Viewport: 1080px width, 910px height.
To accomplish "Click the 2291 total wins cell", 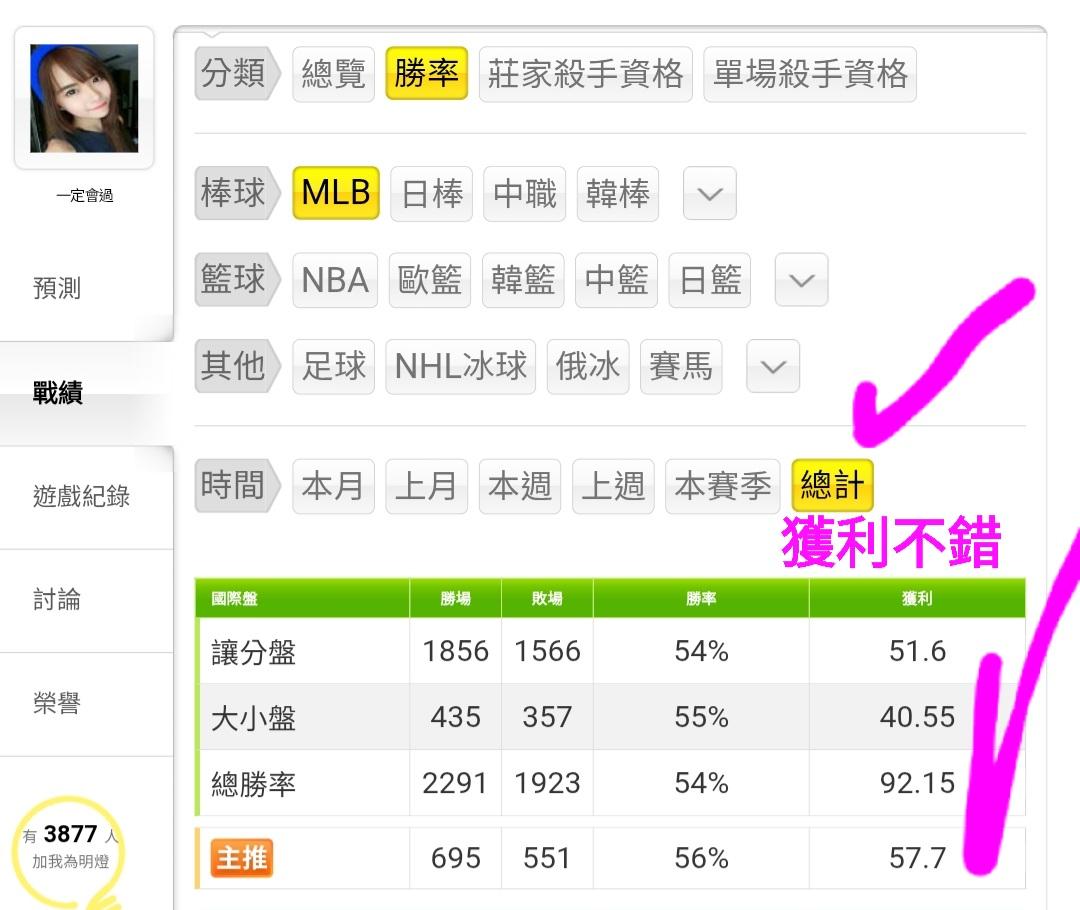I will click(455, 783).
